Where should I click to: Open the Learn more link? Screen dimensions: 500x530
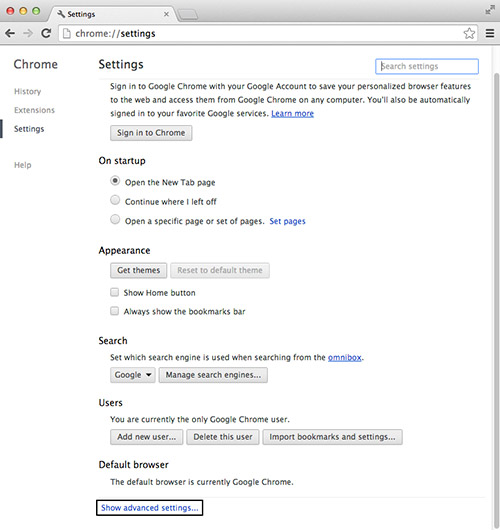pyautogui.click(x=292, y=114)
